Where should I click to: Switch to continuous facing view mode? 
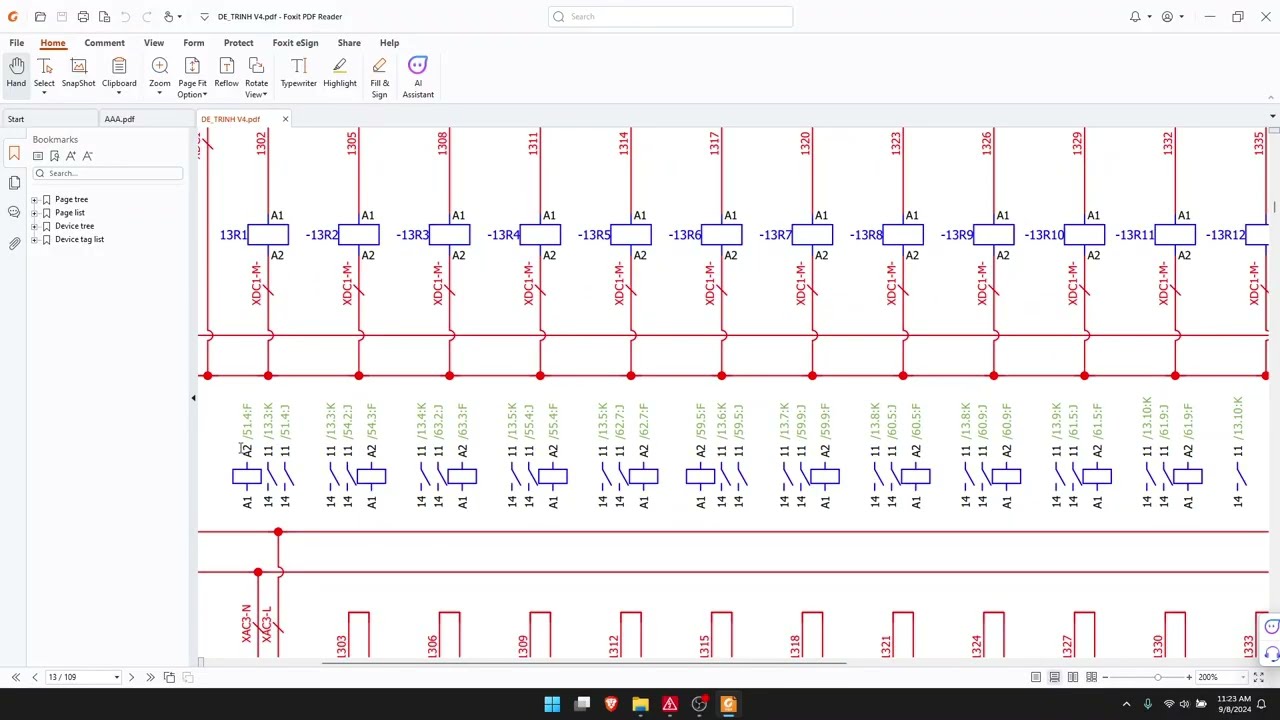coord(1091,677)
